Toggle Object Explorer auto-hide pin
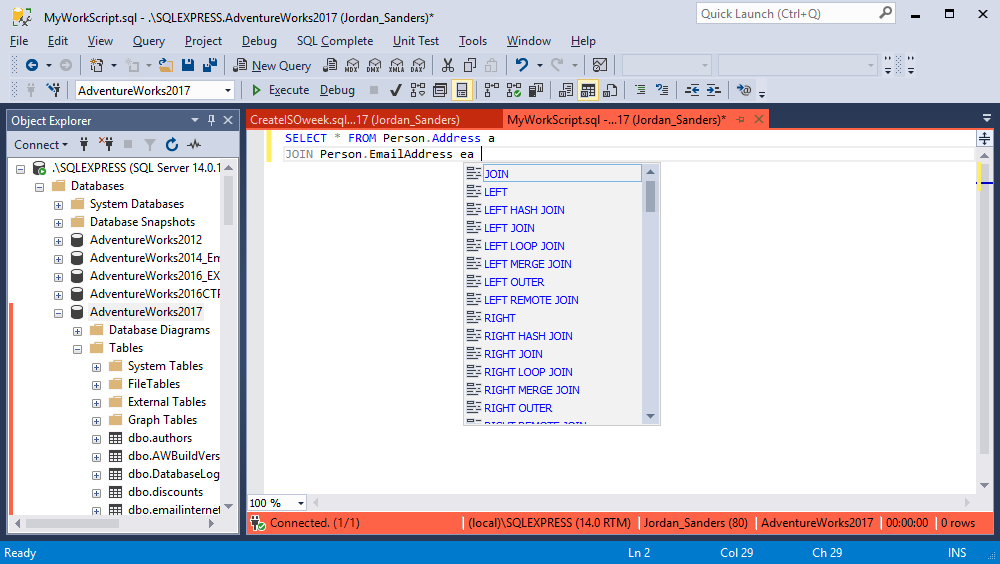The image size is (1000, 564). point(212,120)
